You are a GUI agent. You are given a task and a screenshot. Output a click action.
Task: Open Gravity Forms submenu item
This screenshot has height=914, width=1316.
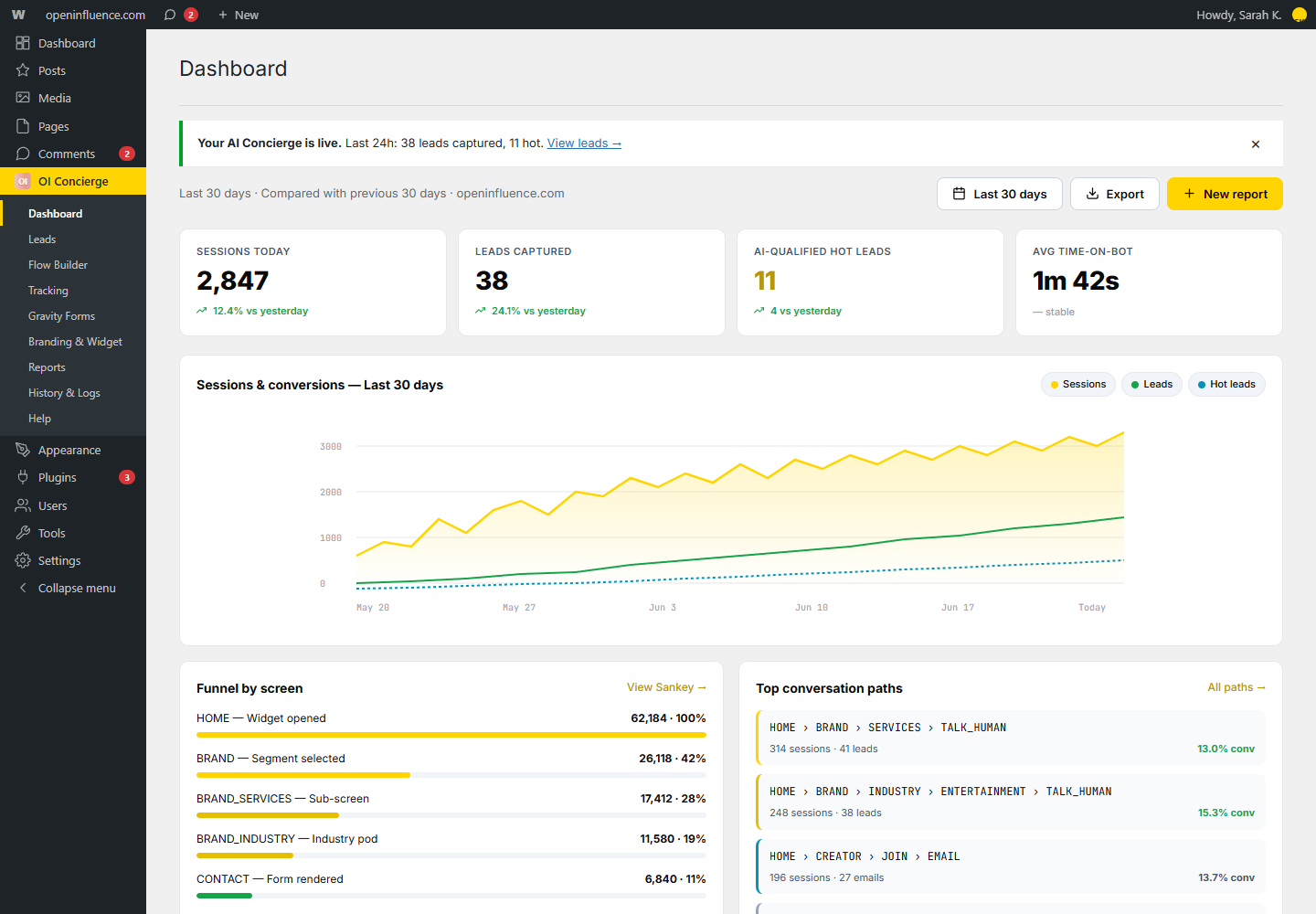click(x=61, y=316)
